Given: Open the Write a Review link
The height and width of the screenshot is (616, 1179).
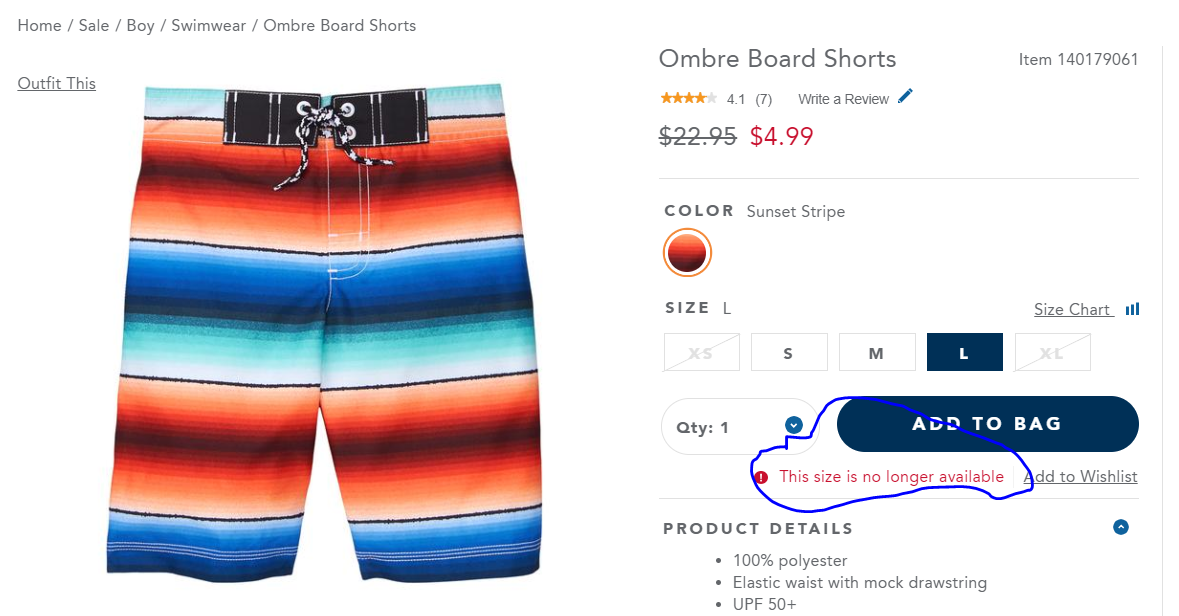Looking at the screenshot, I should [843, 99].
